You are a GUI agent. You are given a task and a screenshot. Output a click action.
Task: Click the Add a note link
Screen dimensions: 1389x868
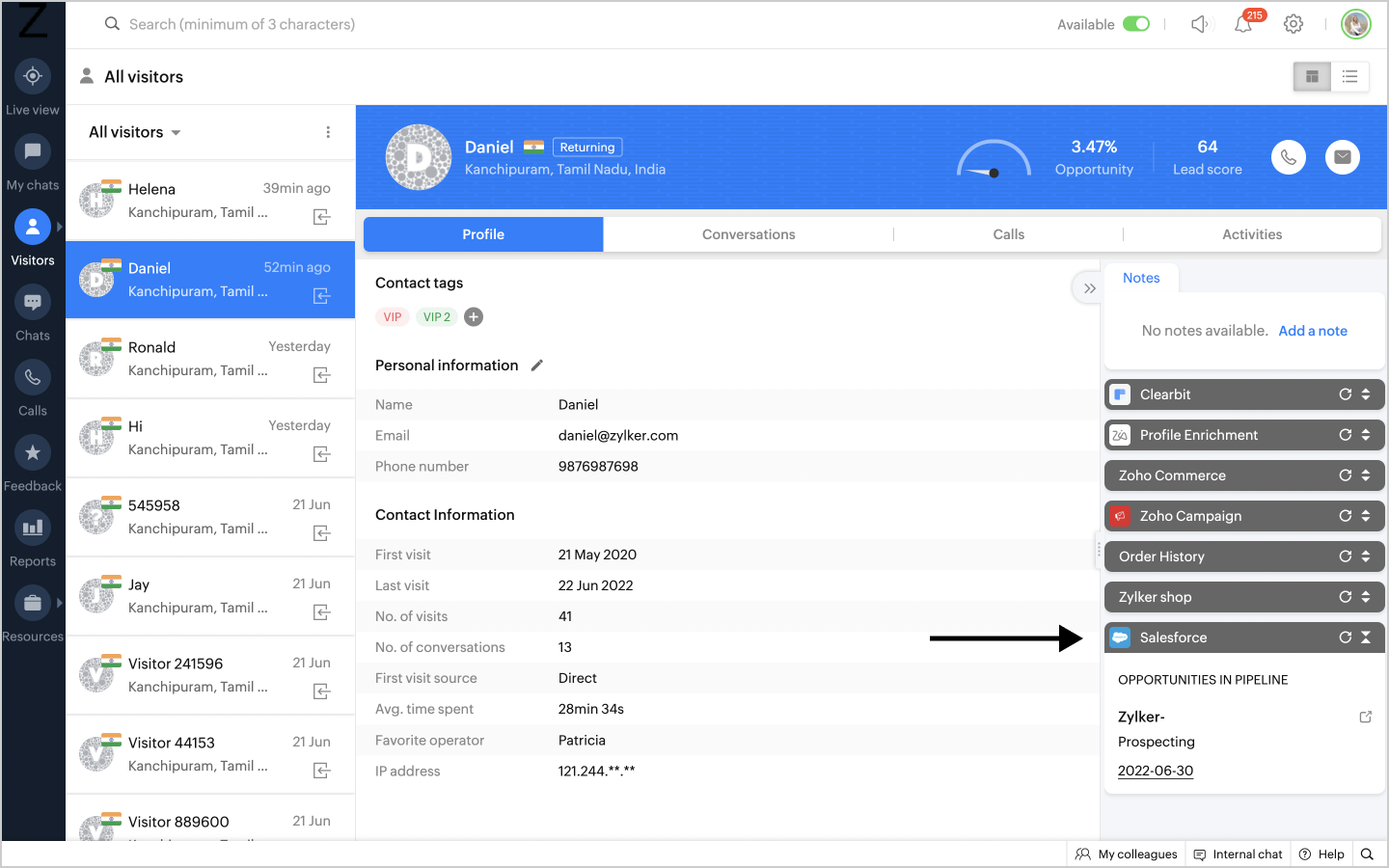1312,331
